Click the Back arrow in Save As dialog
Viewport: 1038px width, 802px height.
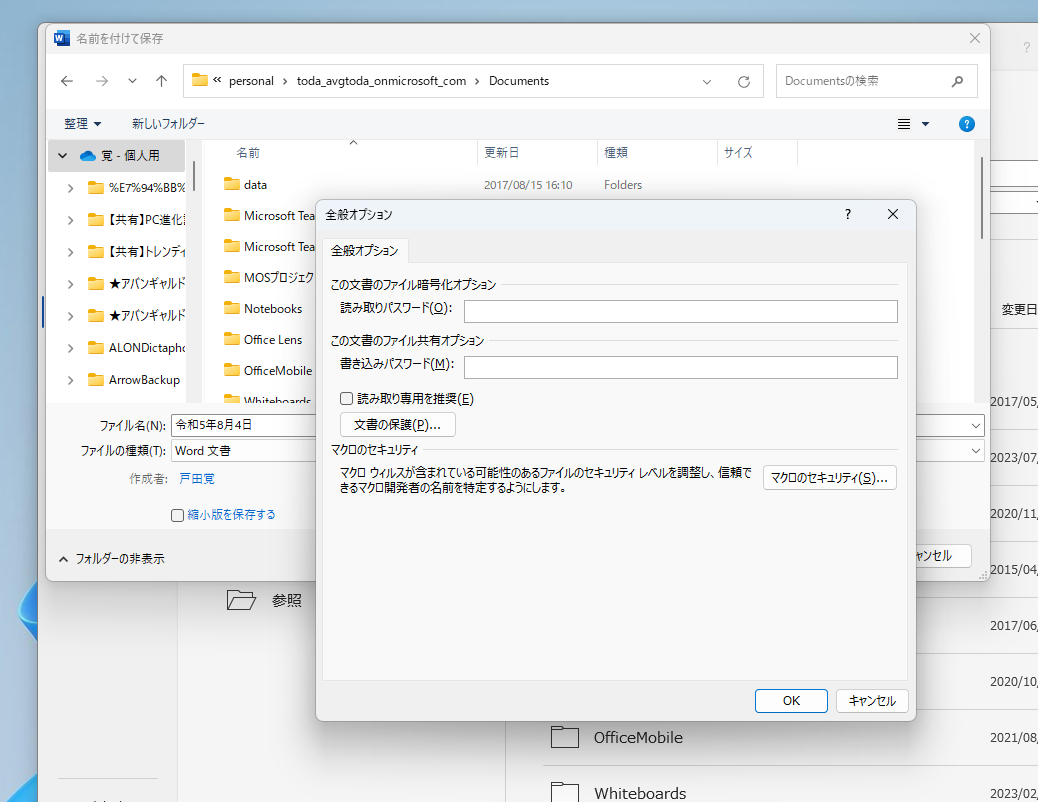coord(67,81)
